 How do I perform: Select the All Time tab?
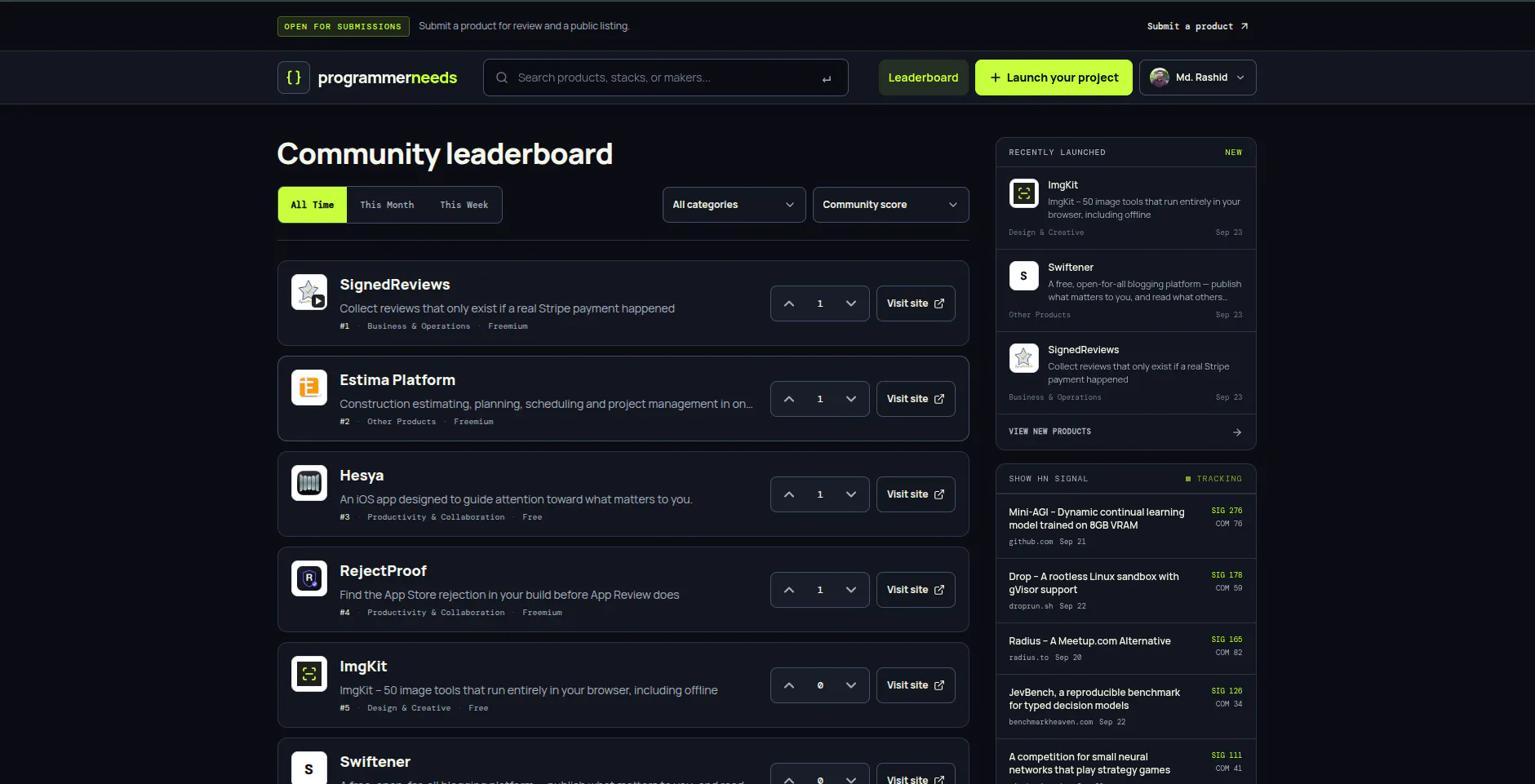pyautogui.click(x=313, y=205)
